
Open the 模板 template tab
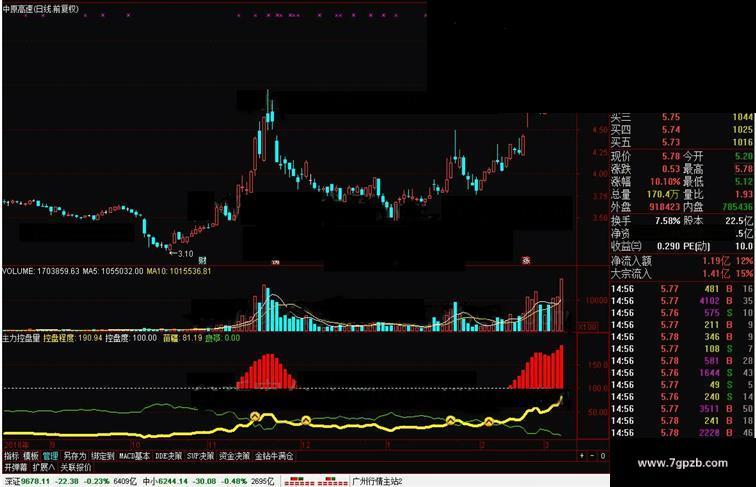coord(31,456)
